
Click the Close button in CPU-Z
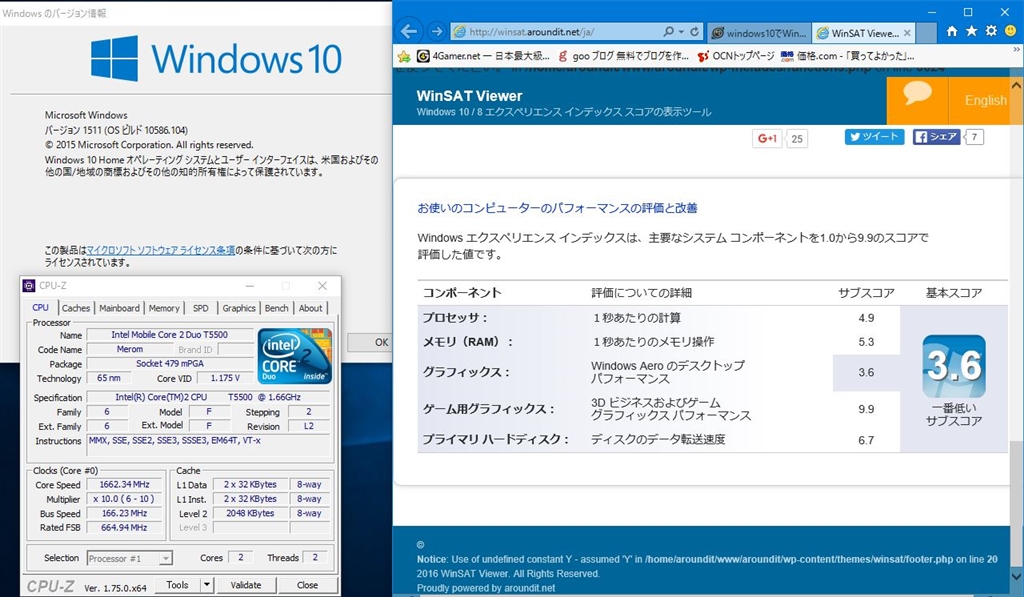click(308, 585)
